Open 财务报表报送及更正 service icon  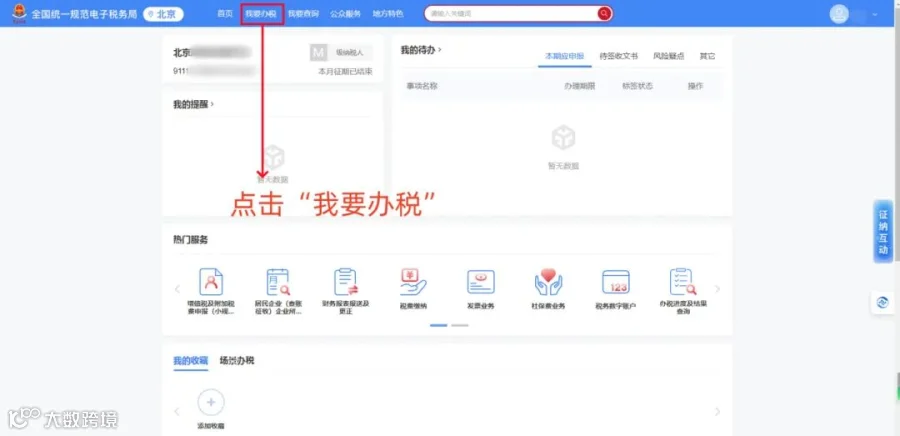tap(346, 282)
